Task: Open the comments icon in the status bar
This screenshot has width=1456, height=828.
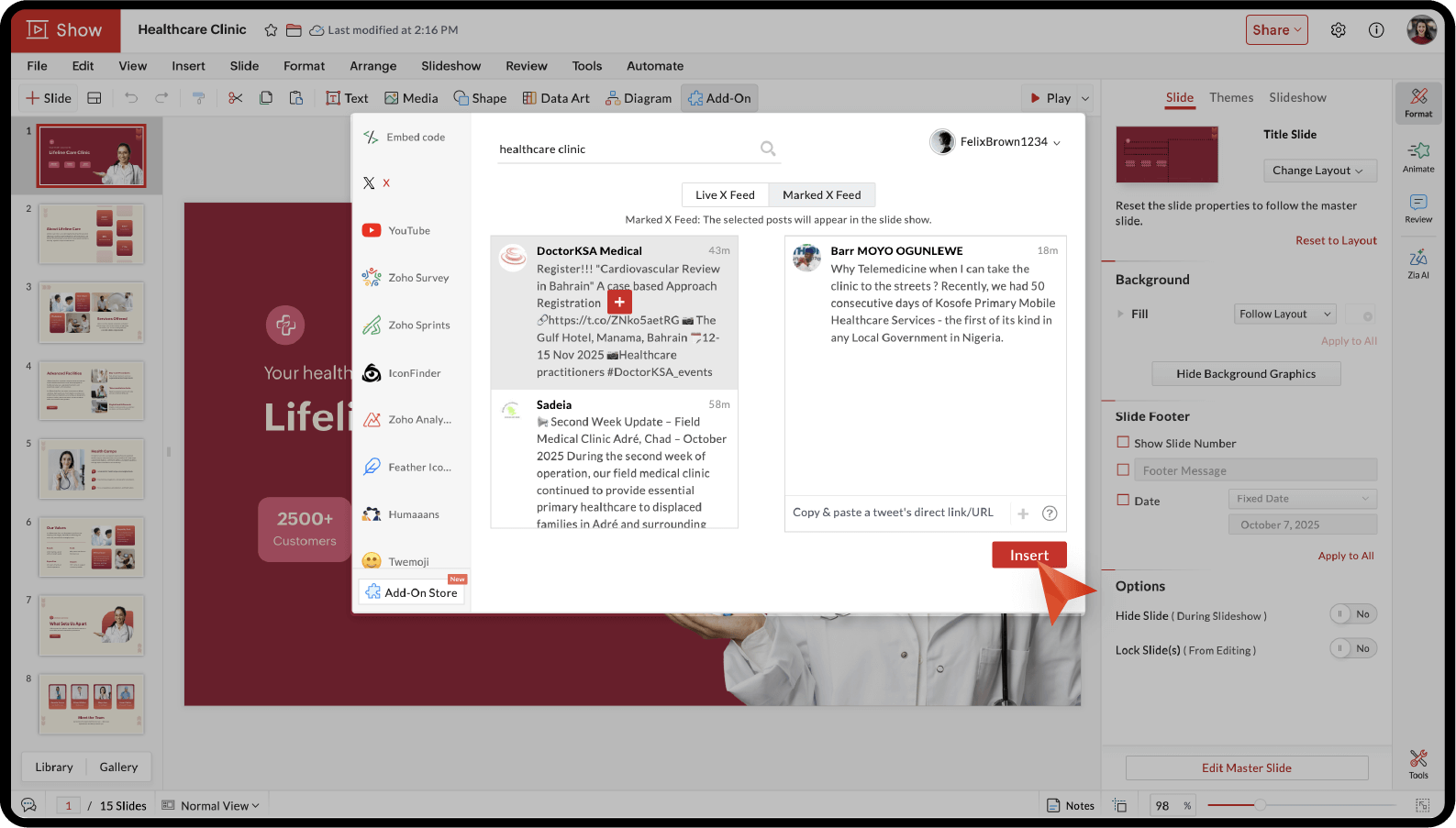Action: point(28,805)
